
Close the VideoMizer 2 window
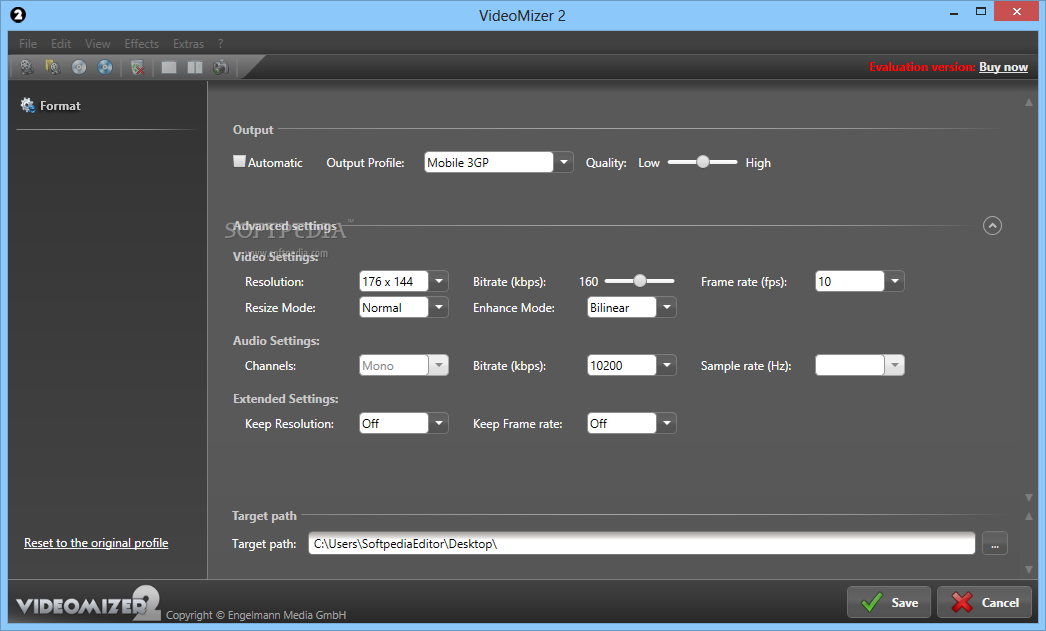click(x=1017, y=11)
